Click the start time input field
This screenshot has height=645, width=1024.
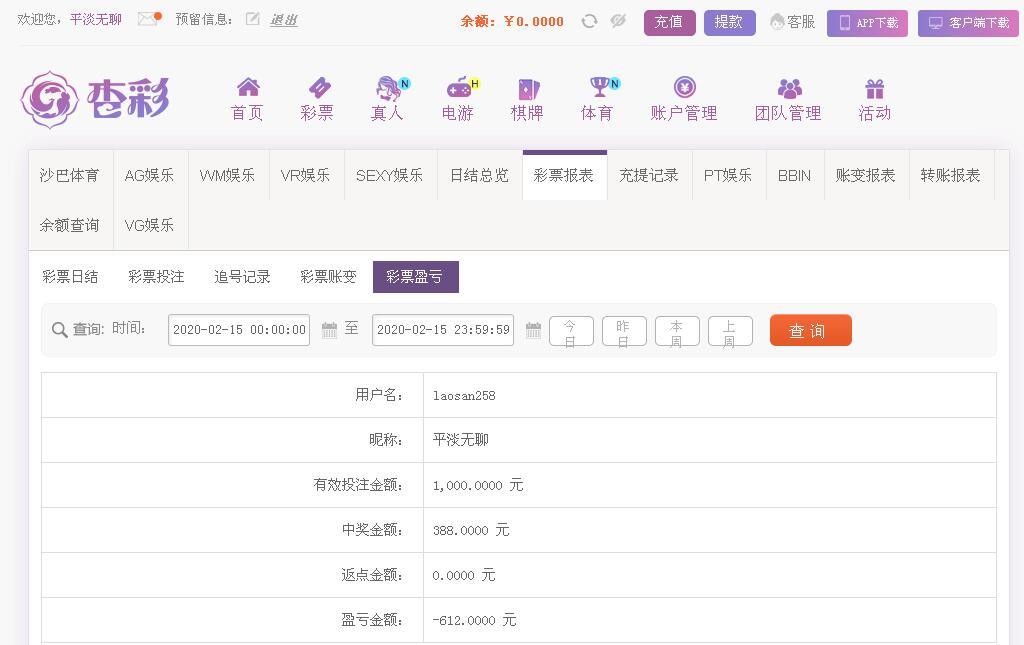click(x=239, y=330)
